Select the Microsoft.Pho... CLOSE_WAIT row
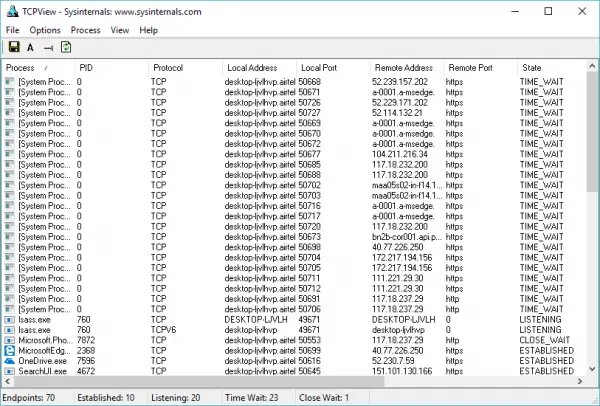Image resolution: width=600 pixels, height=406 pixels. [294, 340]
